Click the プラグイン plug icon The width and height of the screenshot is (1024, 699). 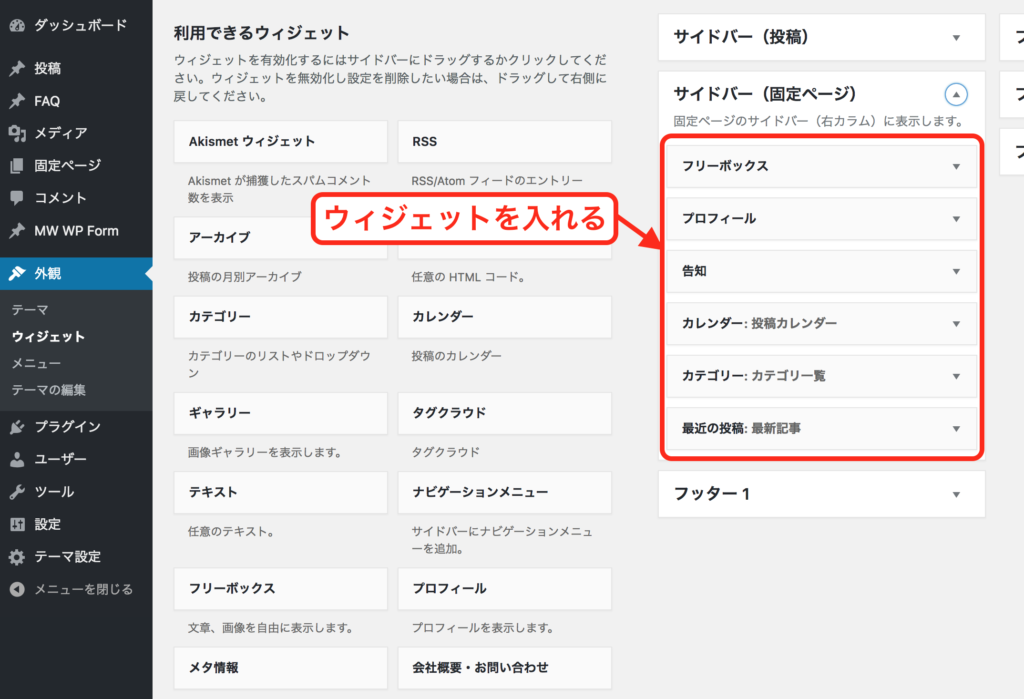point(17,427)
